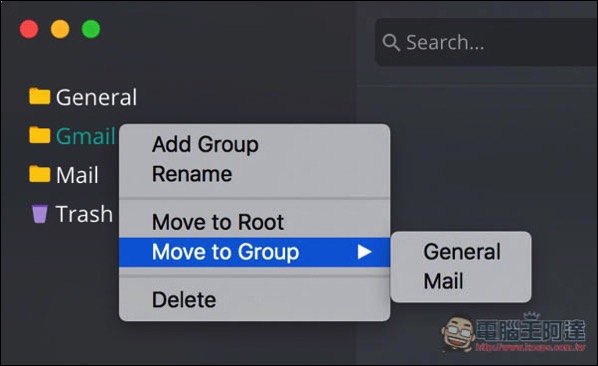Image resolution: width=598 pixels, height=366 pixels.
Task: Click the Move to Group submenu arrow
Action: click(365, 252)
